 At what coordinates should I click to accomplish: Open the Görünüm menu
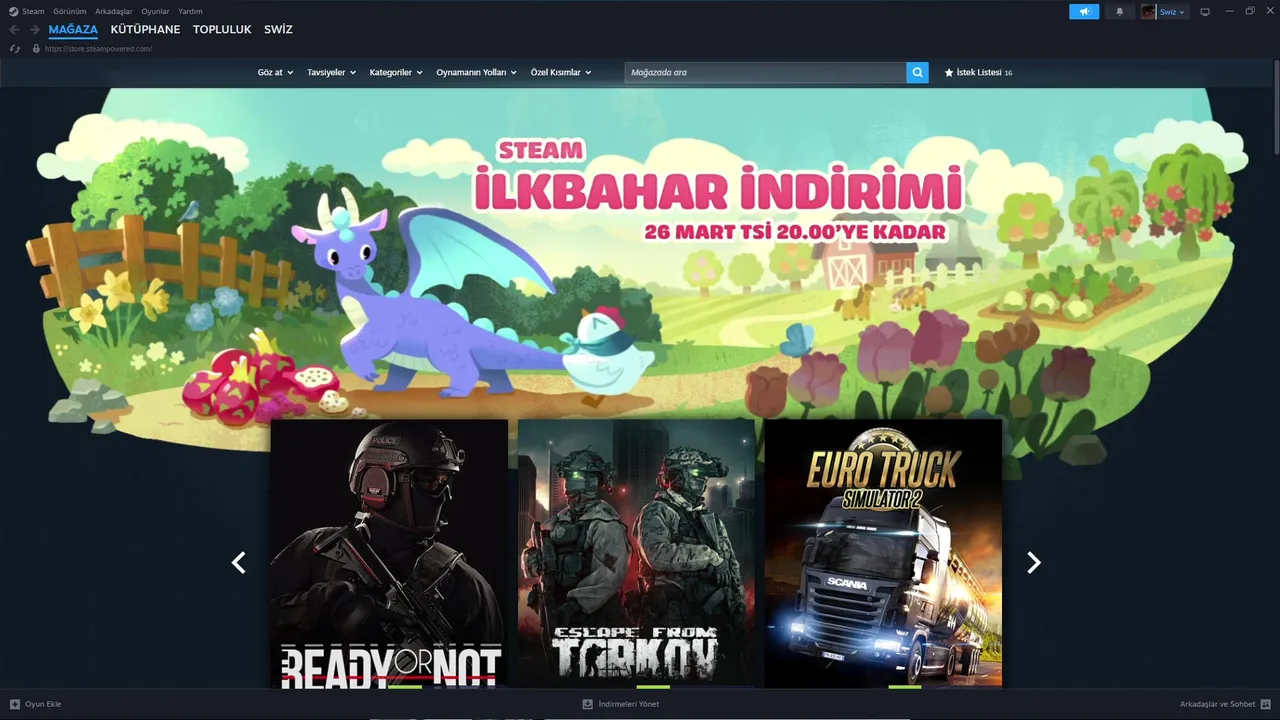70,11
